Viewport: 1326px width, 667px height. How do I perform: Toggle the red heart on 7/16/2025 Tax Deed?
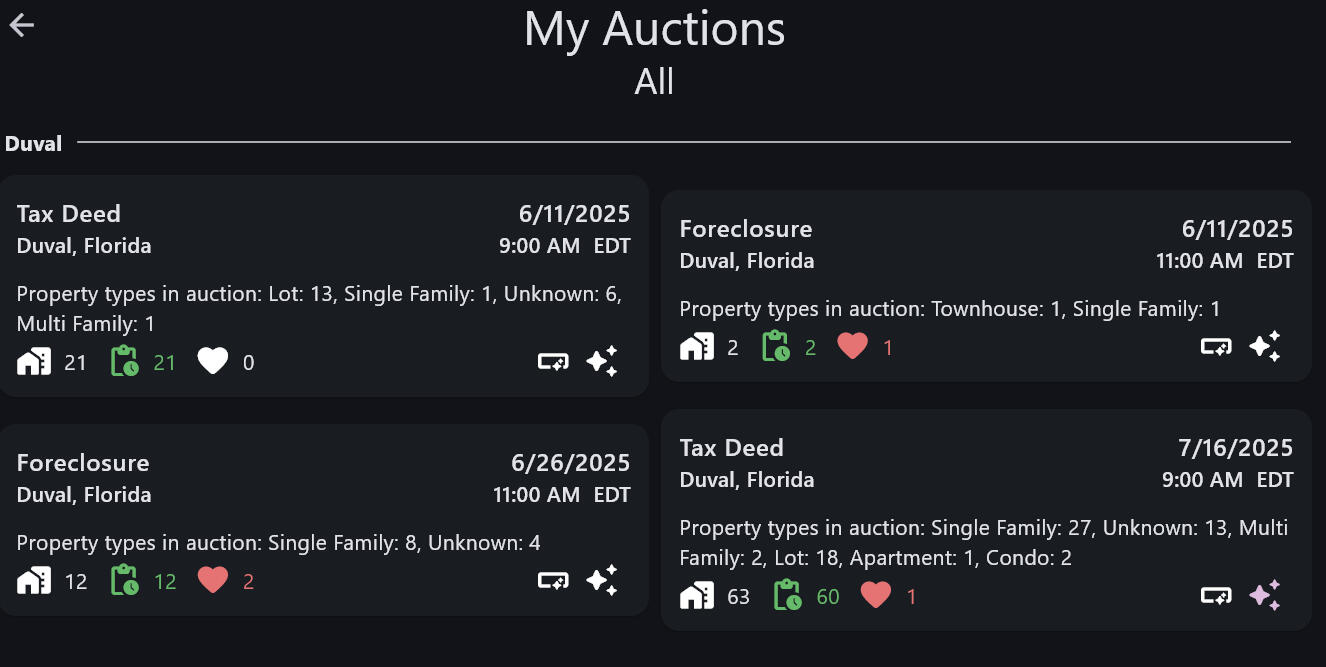(x=876, y=596)
